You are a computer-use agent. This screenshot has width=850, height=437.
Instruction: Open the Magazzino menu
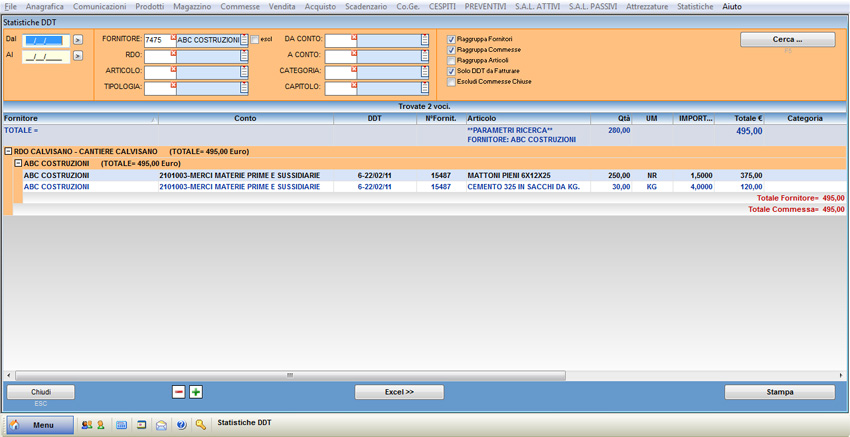coord(192,6)
